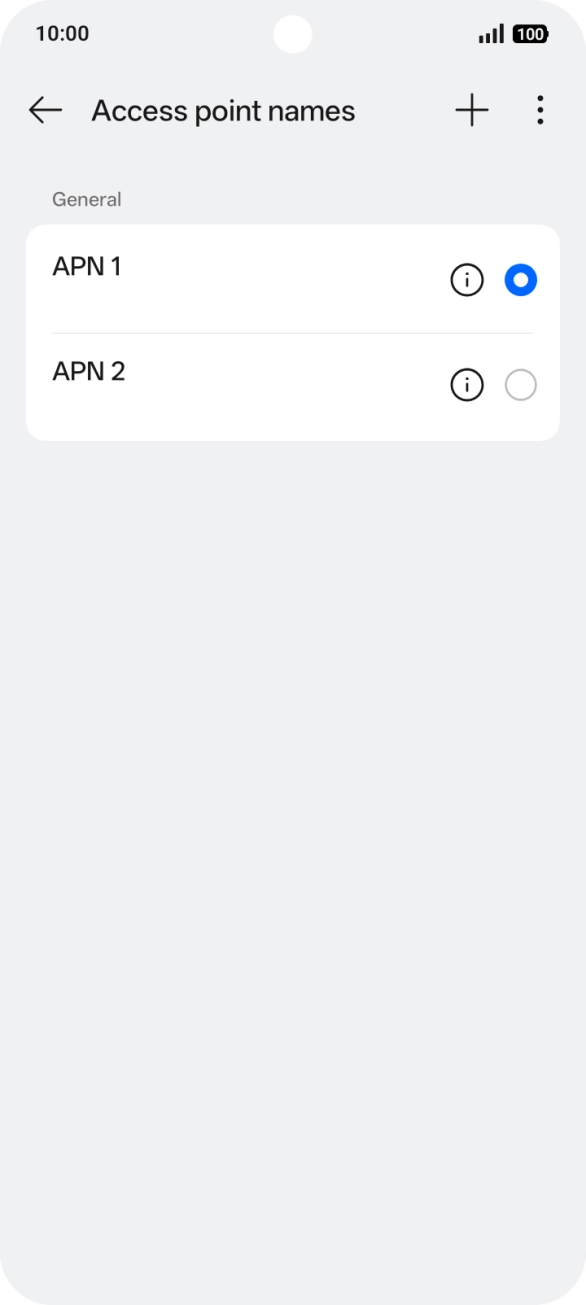
Task: Click the plus icon to create an APN
Action: pyautogui.click(x=469, y=110)
